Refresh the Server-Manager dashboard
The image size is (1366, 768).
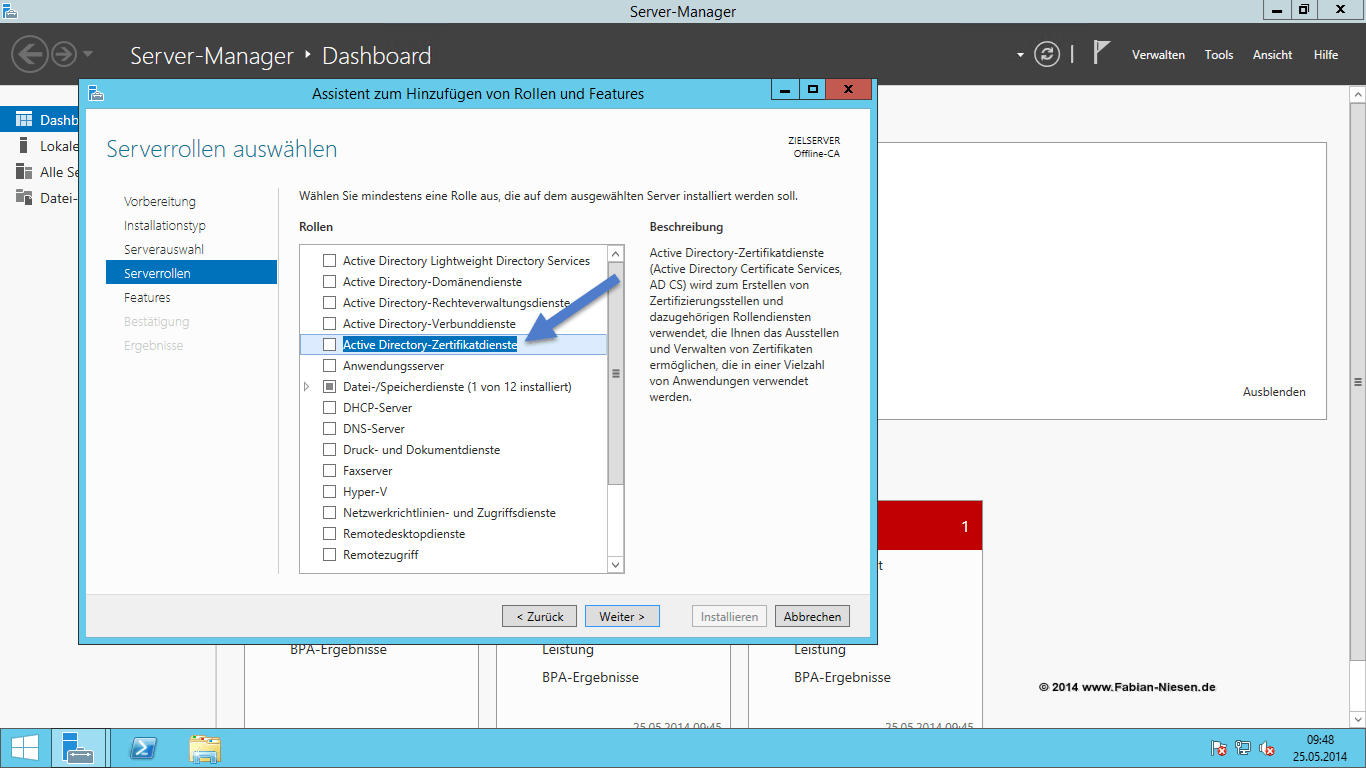[1047, 54]
